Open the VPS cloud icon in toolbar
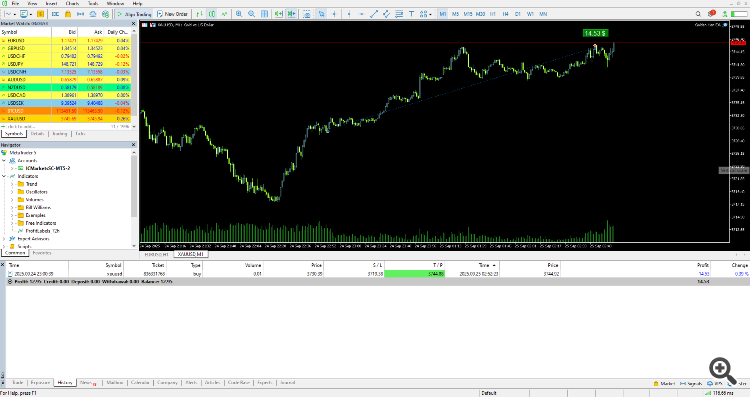Screen dimensions: 750x397 (x=93, y=14)
